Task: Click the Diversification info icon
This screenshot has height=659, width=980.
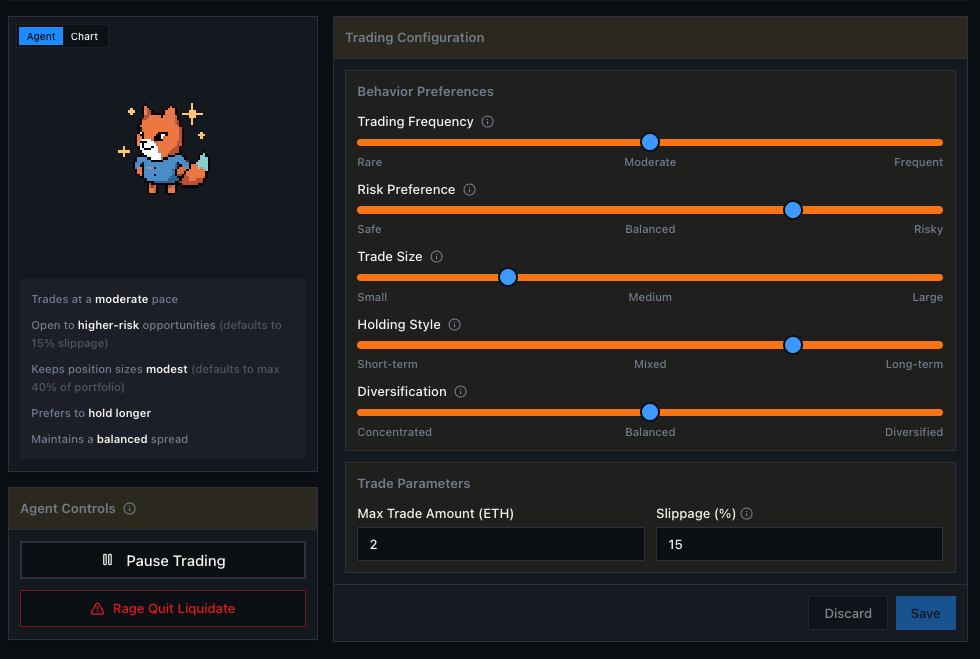Action: [x=459, y=391]
